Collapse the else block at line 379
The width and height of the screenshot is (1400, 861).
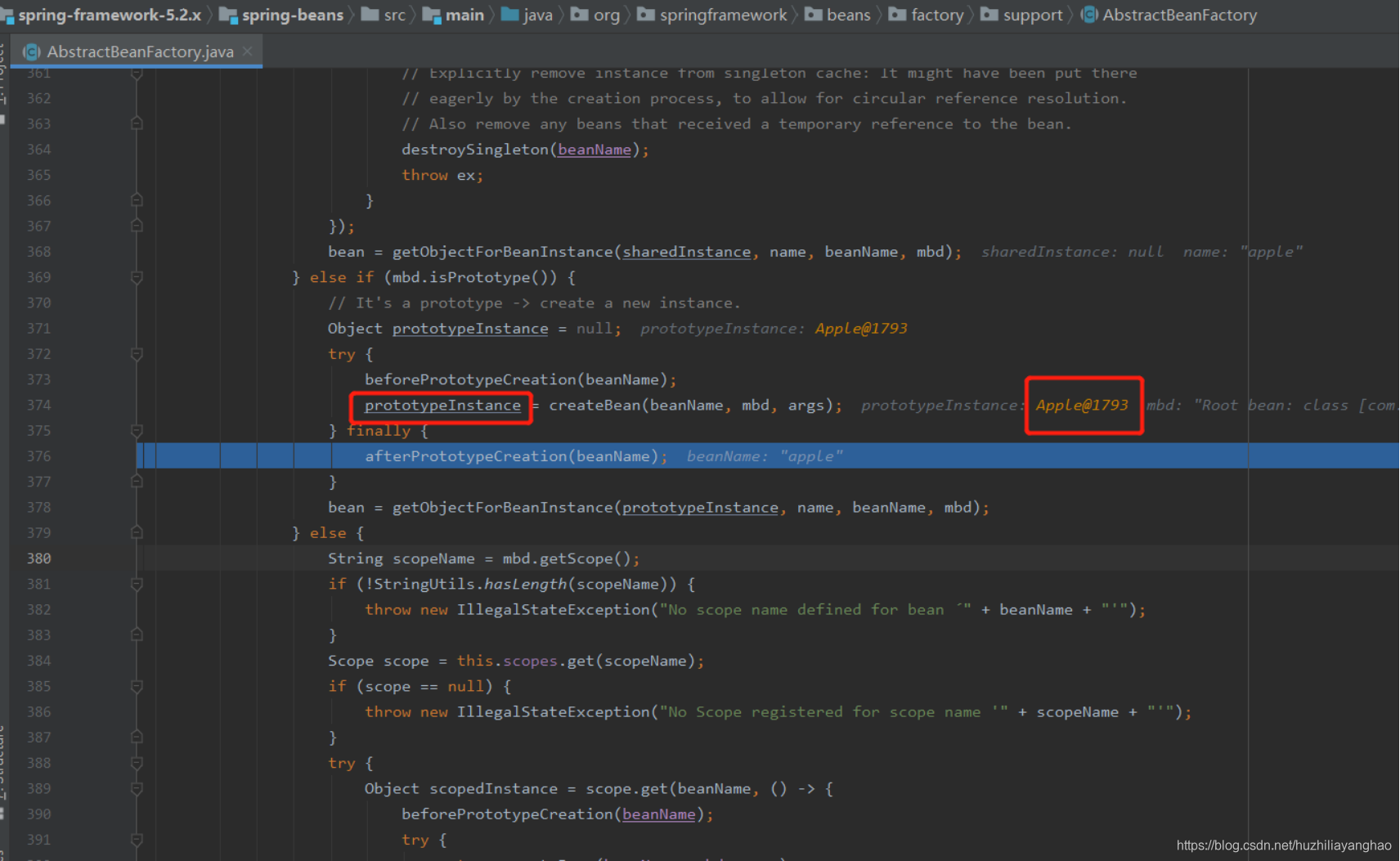pos(137,533)
